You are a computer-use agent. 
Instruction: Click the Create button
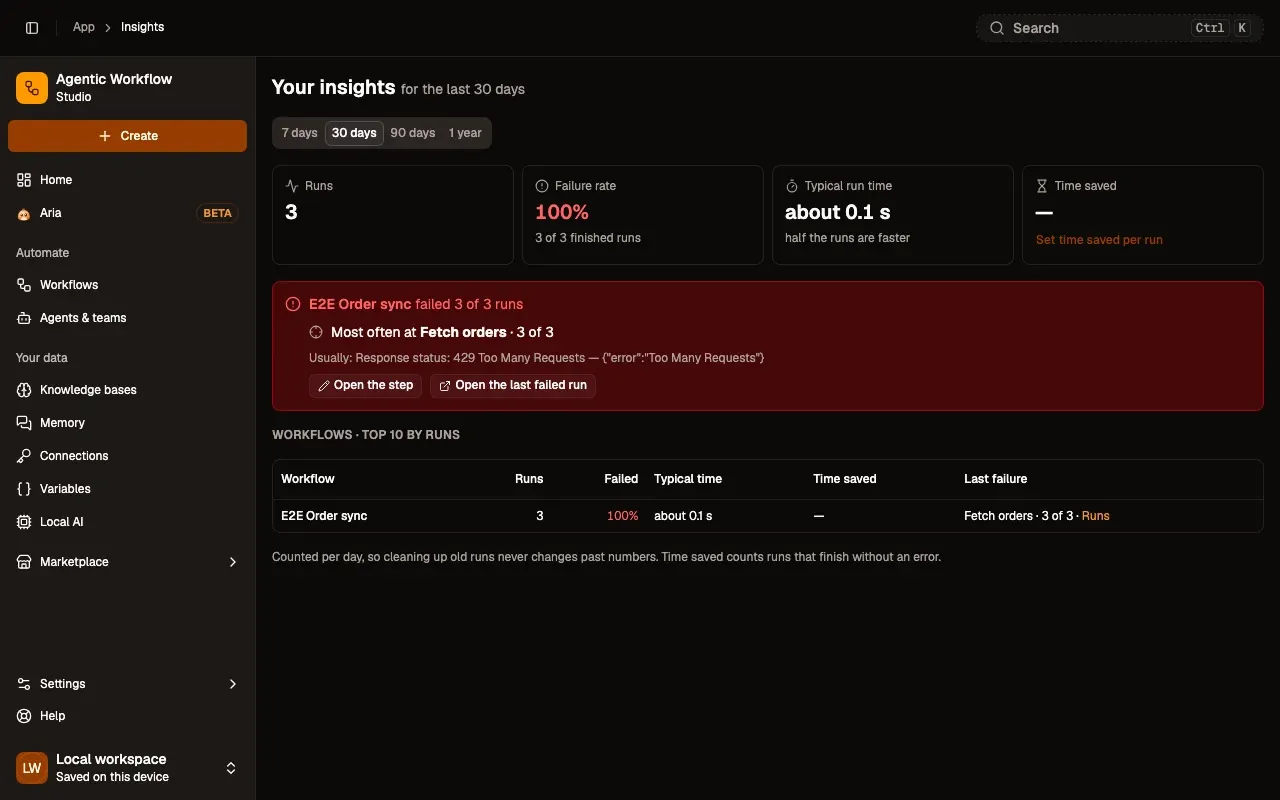(127, 136)
